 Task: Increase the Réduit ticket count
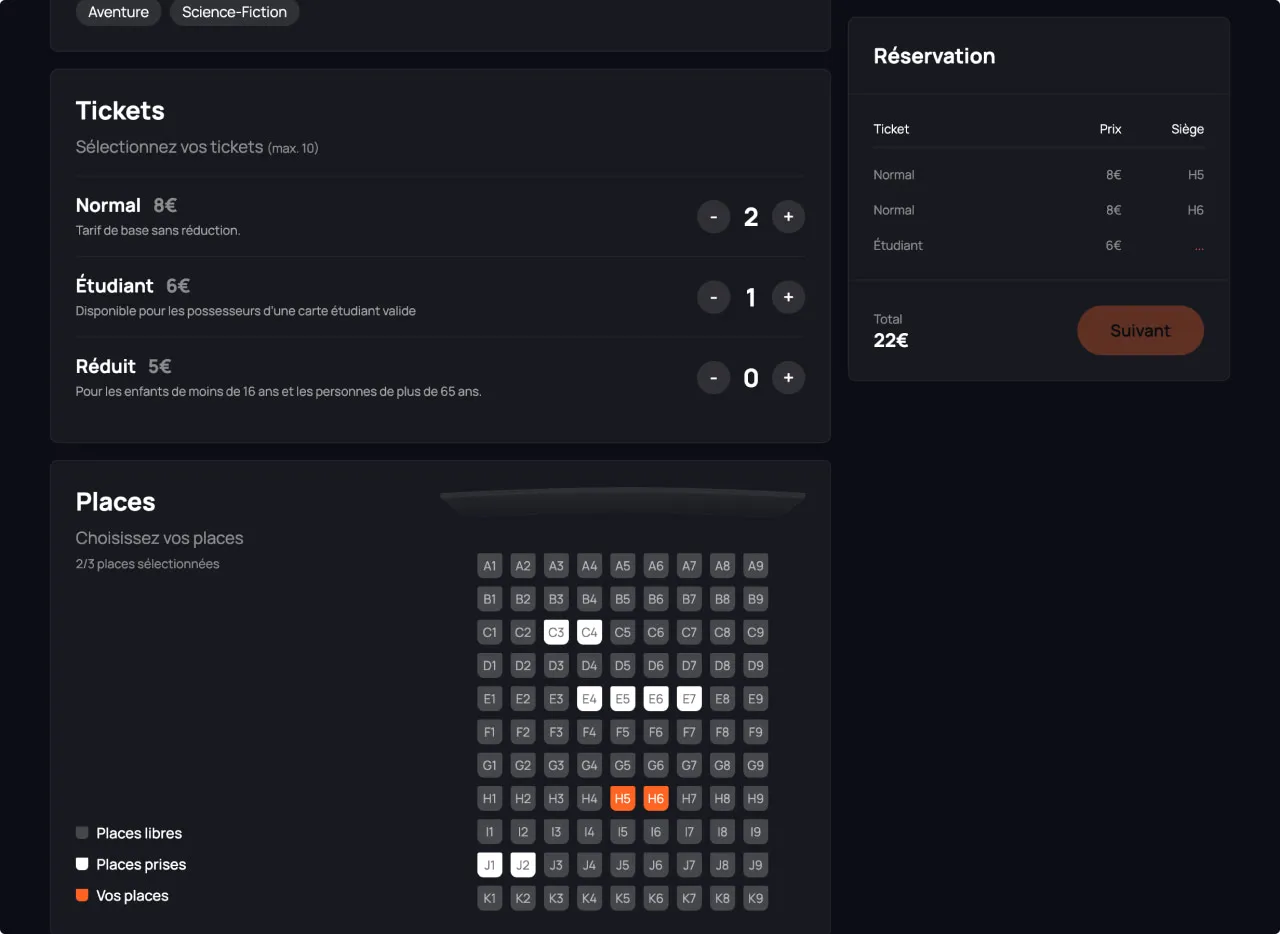pos(788,378)
